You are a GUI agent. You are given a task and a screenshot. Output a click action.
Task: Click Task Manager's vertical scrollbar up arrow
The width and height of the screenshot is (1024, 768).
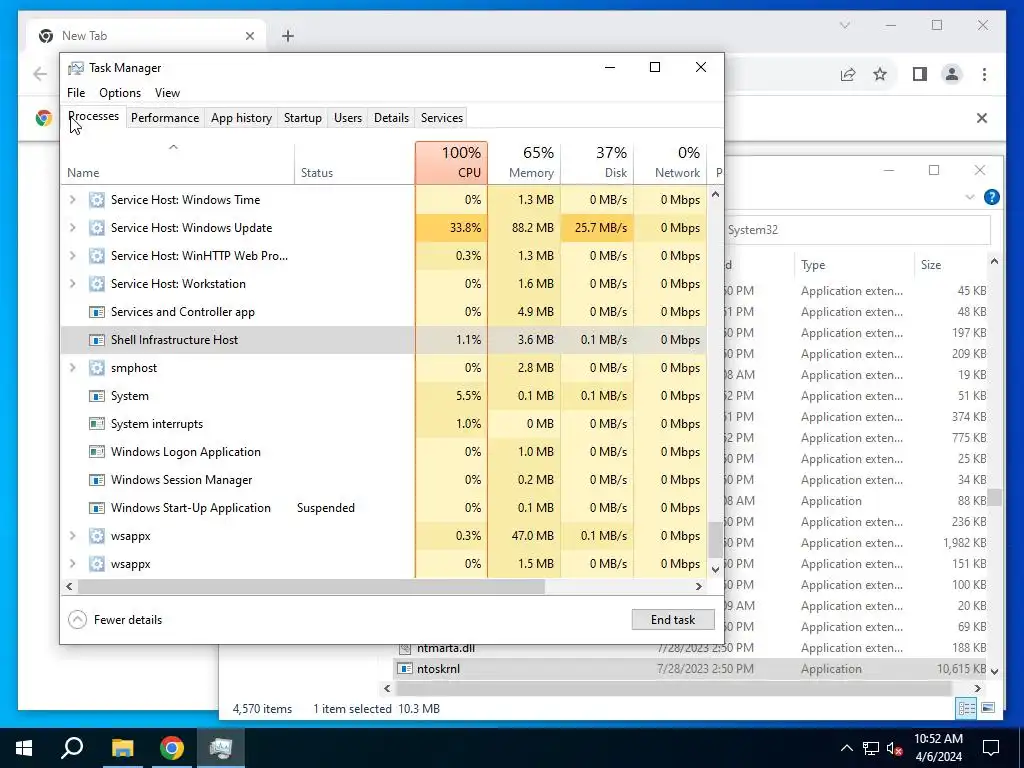tap(715, 194)
